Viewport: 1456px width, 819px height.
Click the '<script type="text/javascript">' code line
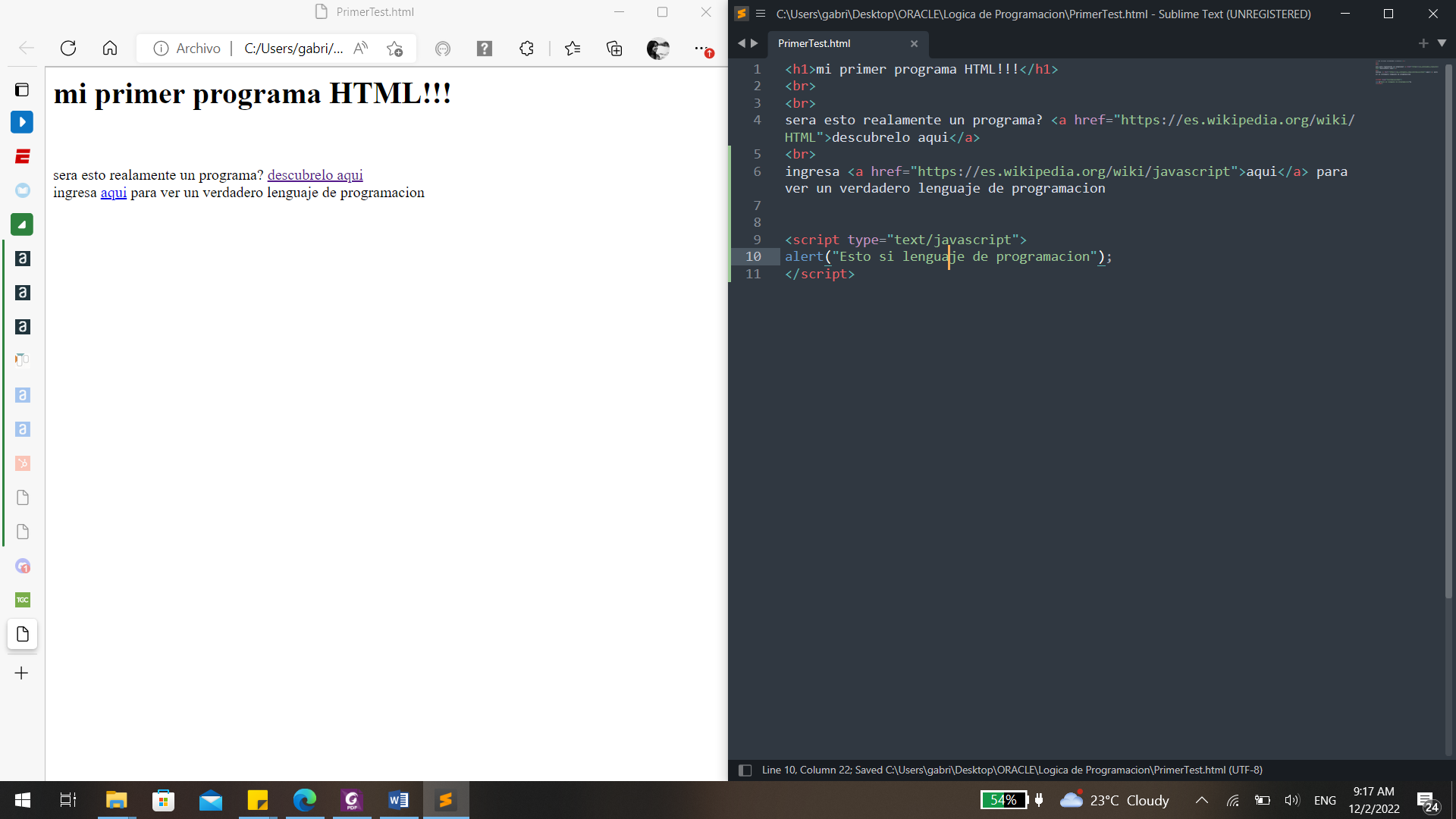905,240
